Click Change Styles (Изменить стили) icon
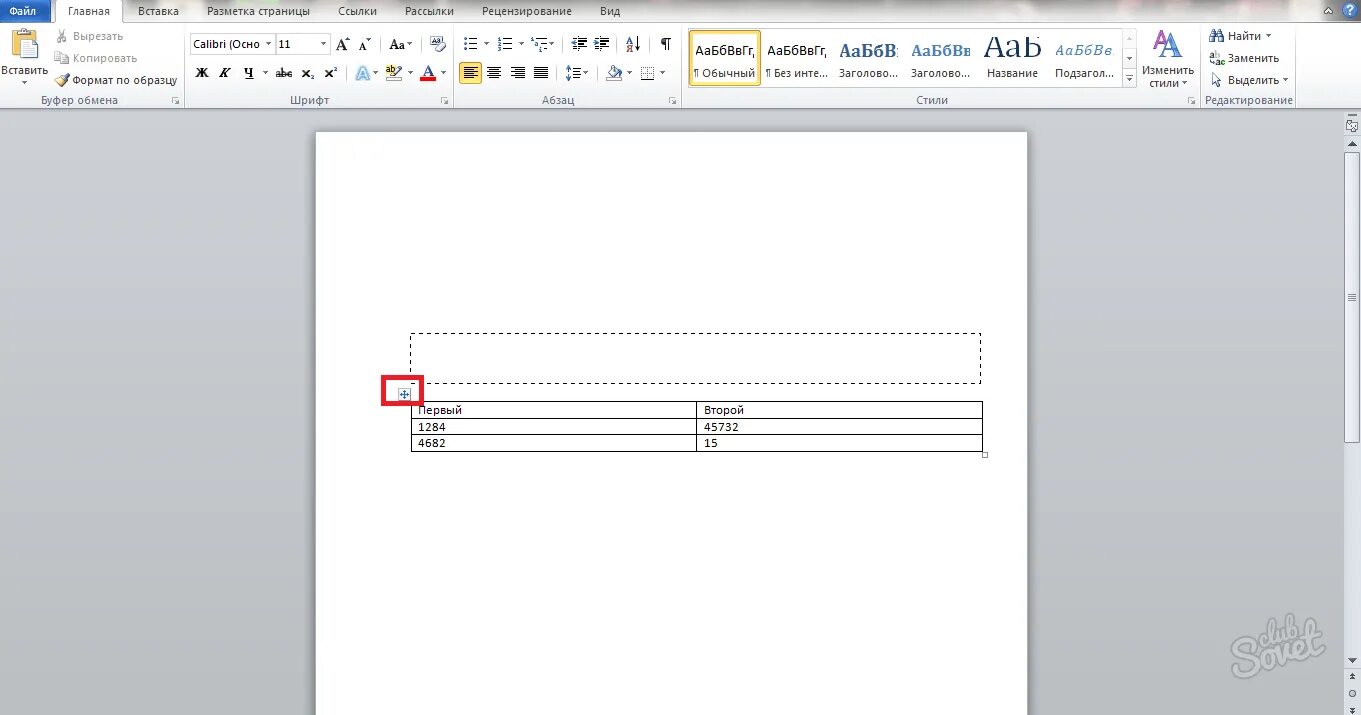 click(1167, 58)
